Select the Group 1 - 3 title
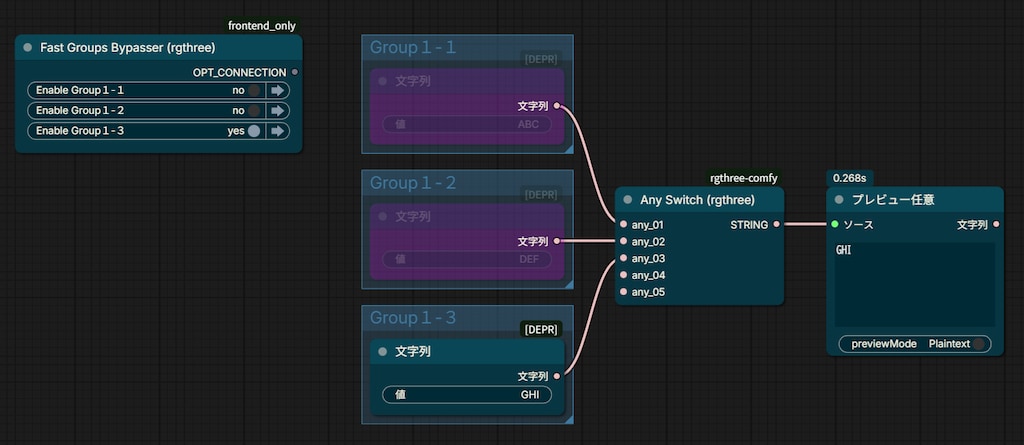The height and width of the screenshot is (445, 1024). point(413,318)
